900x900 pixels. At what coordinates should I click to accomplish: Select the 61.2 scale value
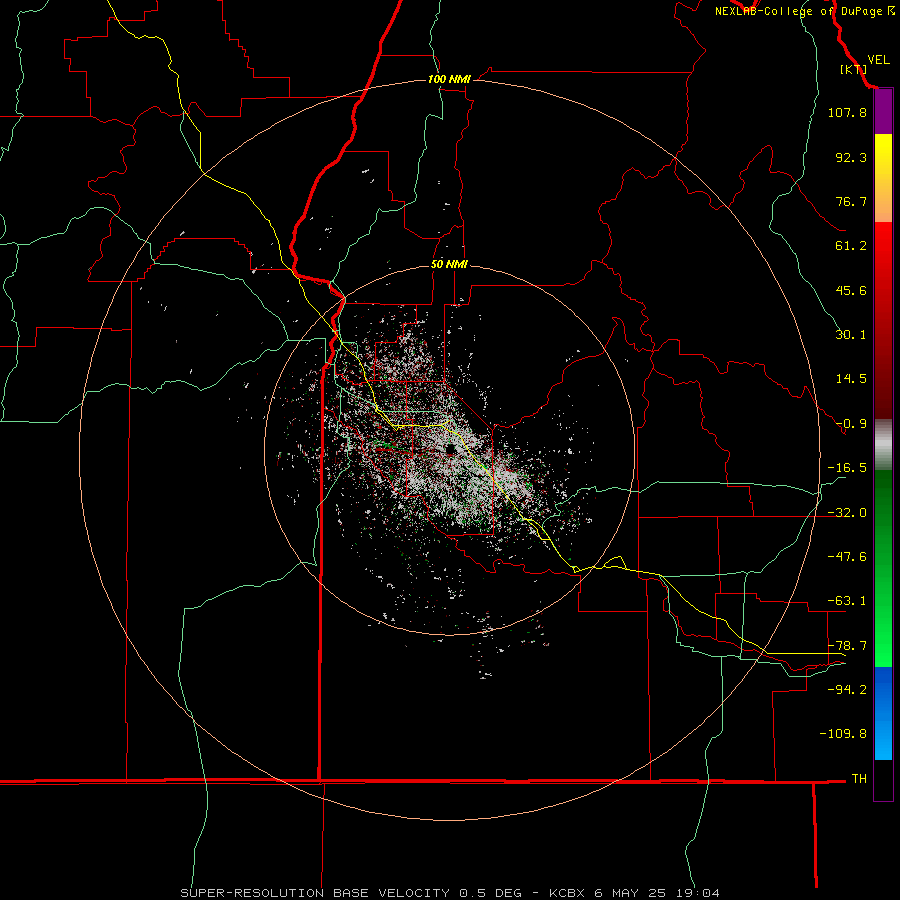pyautogui.click(x=851, y=246)
